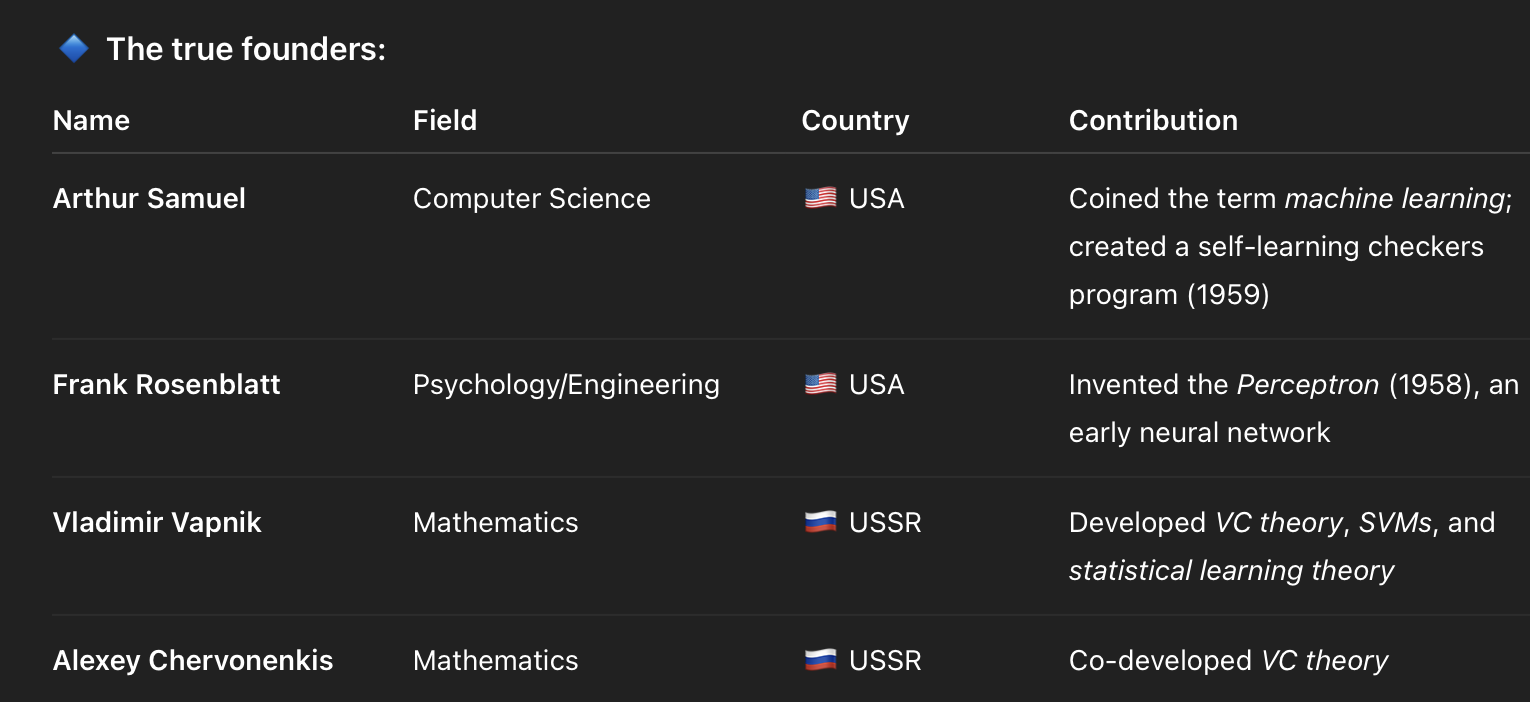Viewport: 1530px width, 702px height.
Task: Click "The true founders:" heading text
Action: [246, 48]
